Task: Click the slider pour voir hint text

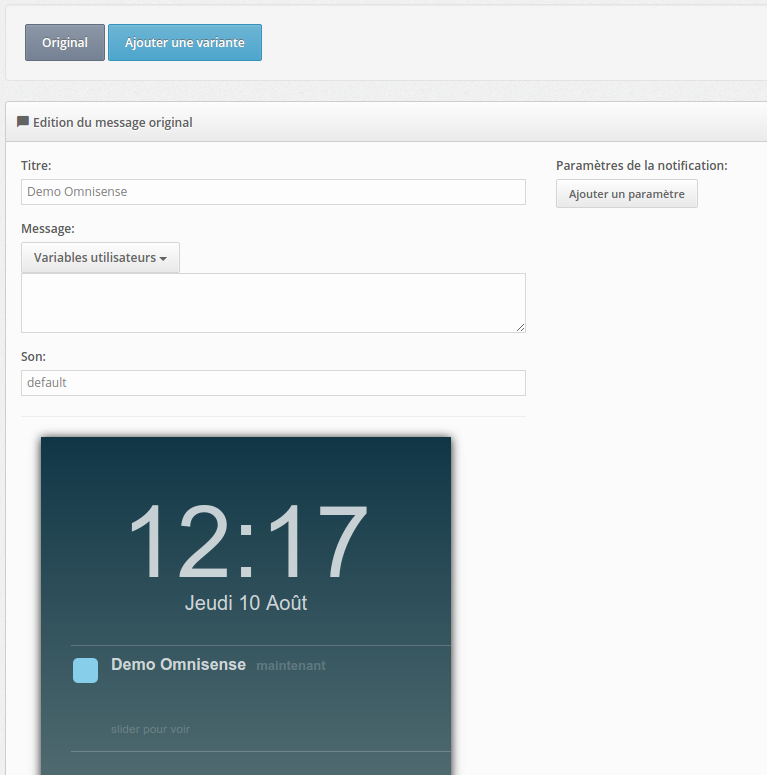Action: pyautogui.click(x=150, y=729)
